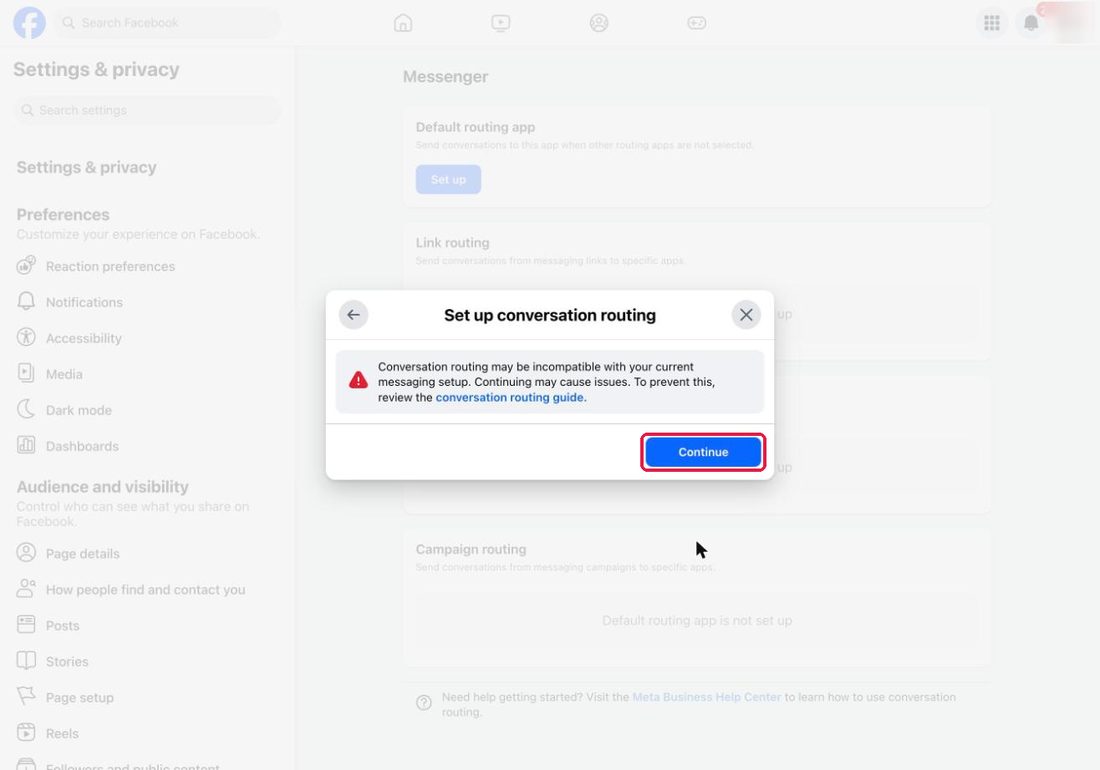Go to the Home feed icon

(403, 23)
